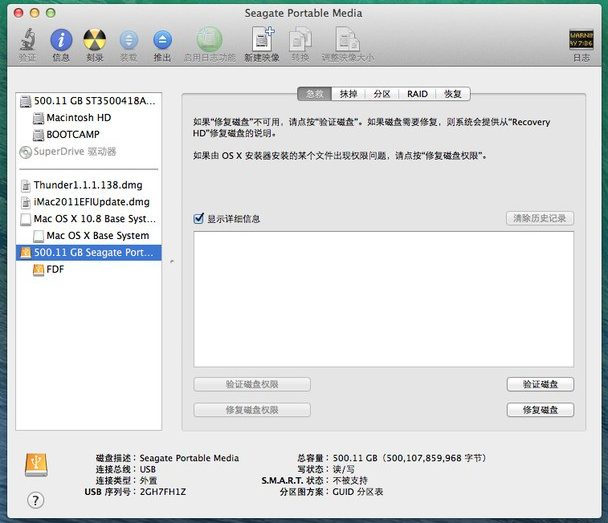Switch to the Restore (恢复) tab
608x523 pixels.
pos(453,94)
